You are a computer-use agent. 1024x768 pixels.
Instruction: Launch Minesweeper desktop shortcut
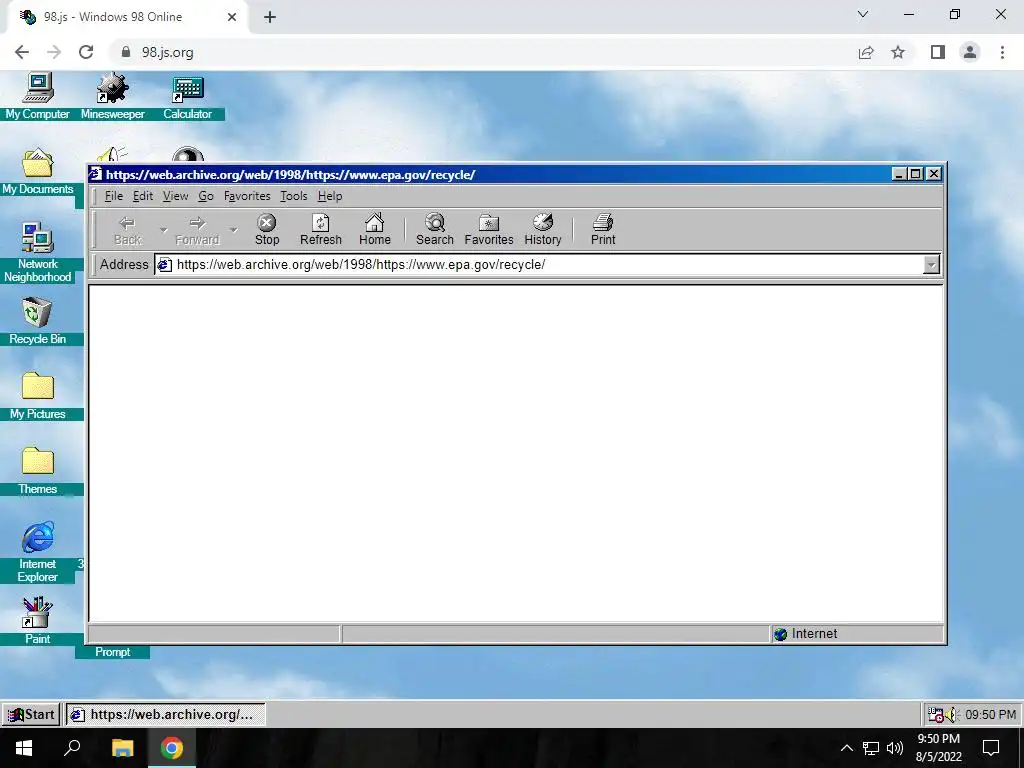(112, 97)
